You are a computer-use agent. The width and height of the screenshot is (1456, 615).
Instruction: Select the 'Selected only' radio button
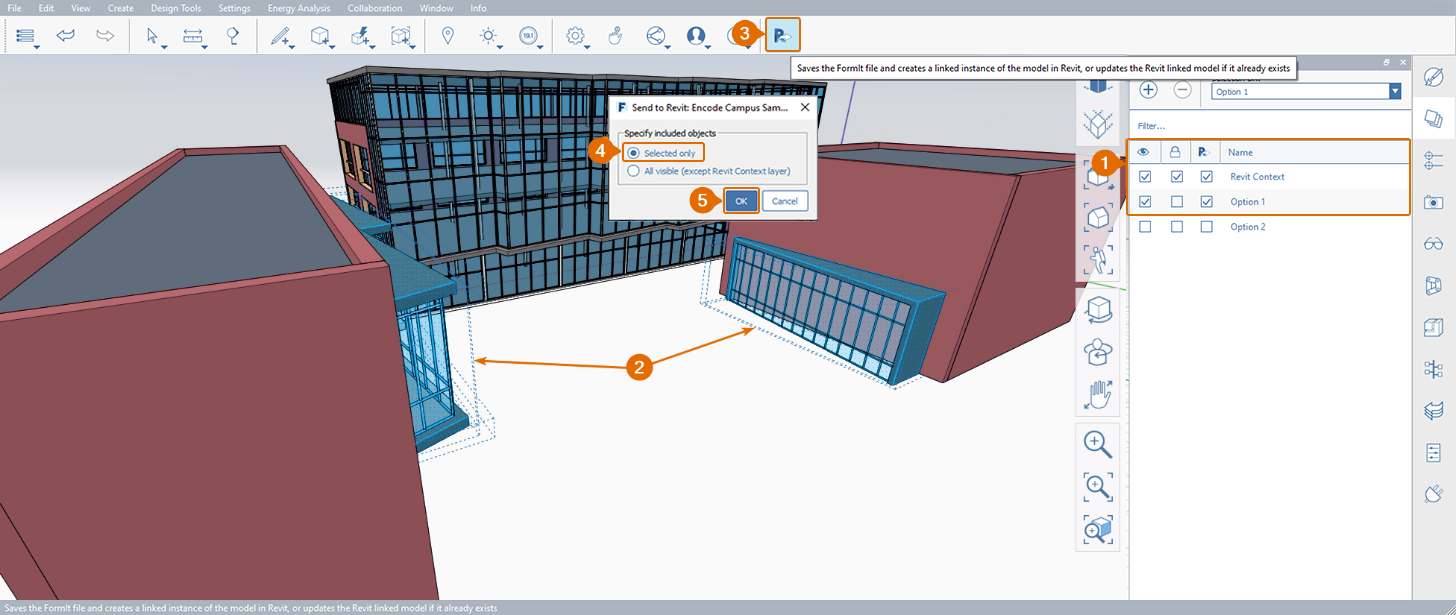pyautogui.click(x=634, y=153)
